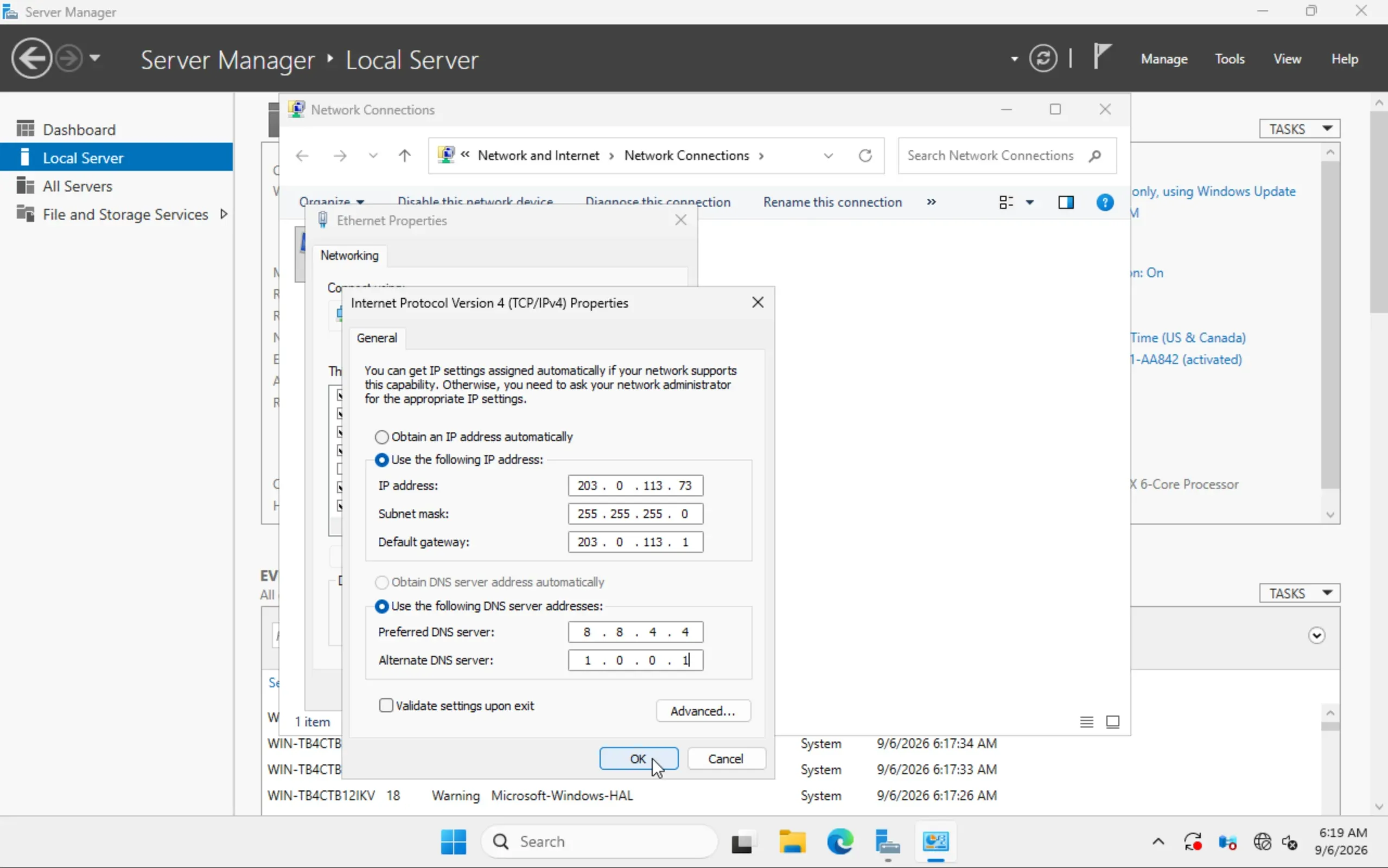Select the General tab in IPv4 Properties

pyautogui.click(x=377, y=338)
